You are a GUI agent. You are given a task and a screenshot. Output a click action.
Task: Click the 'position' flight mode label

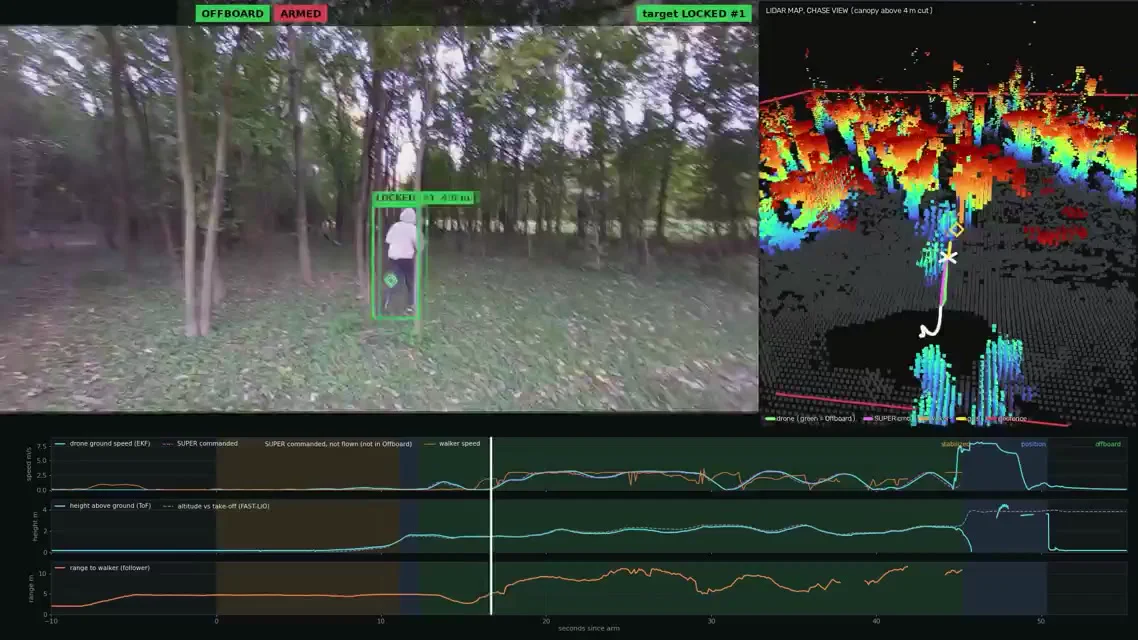pyautogui.click(x=1033, y=444)
